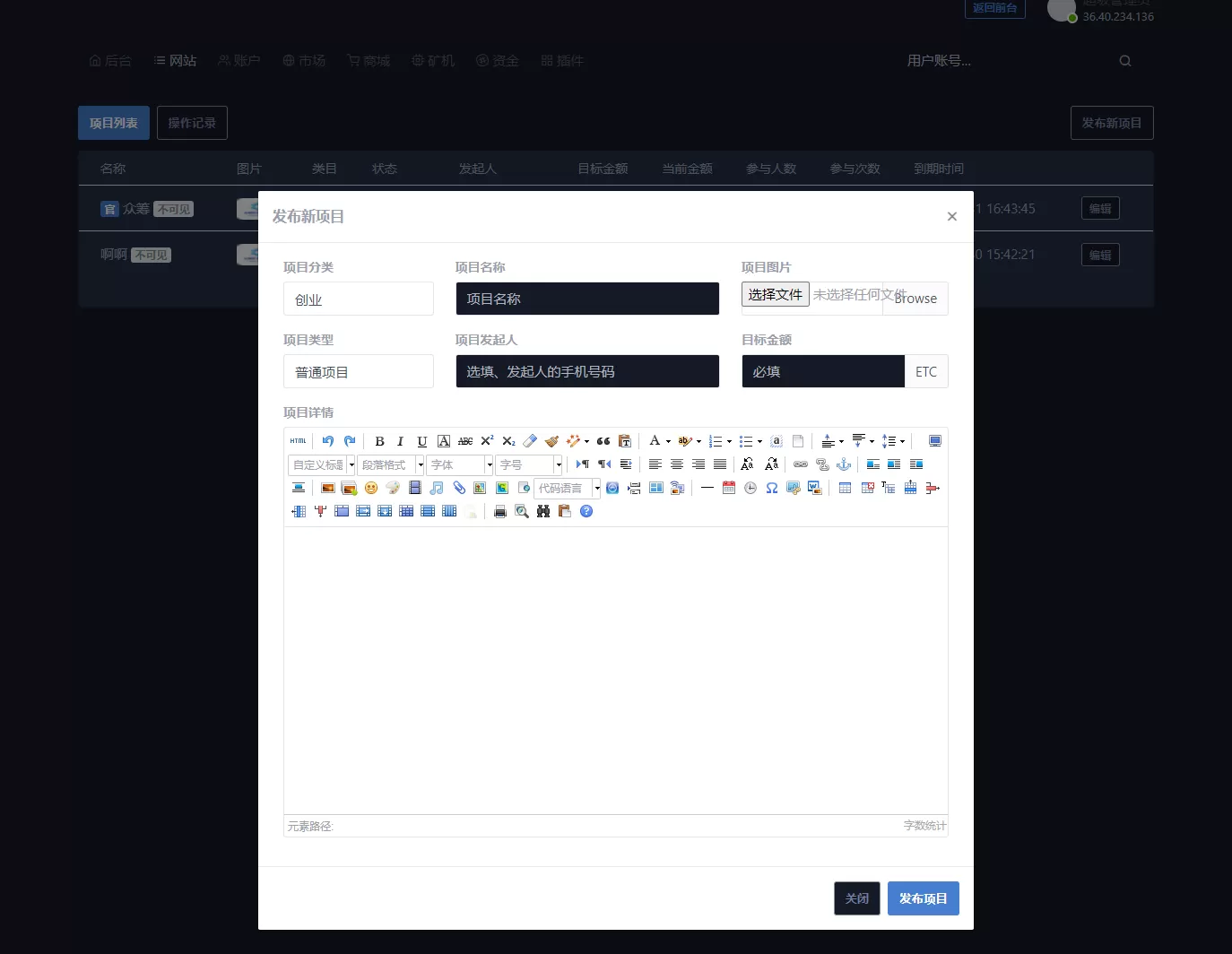Open the insert video tool
The image size is (1232, 954).
tap(414, 489)
